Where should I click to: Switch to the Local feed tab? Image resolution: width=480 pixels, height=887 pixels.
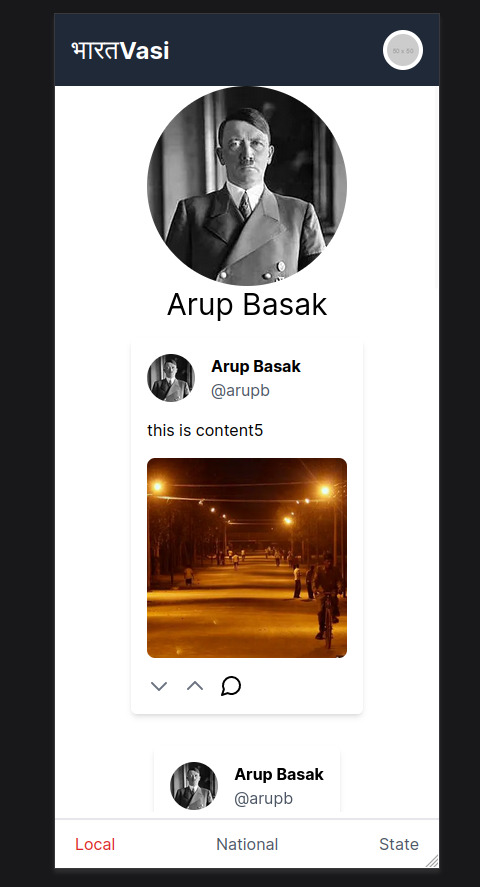[95, 844]
